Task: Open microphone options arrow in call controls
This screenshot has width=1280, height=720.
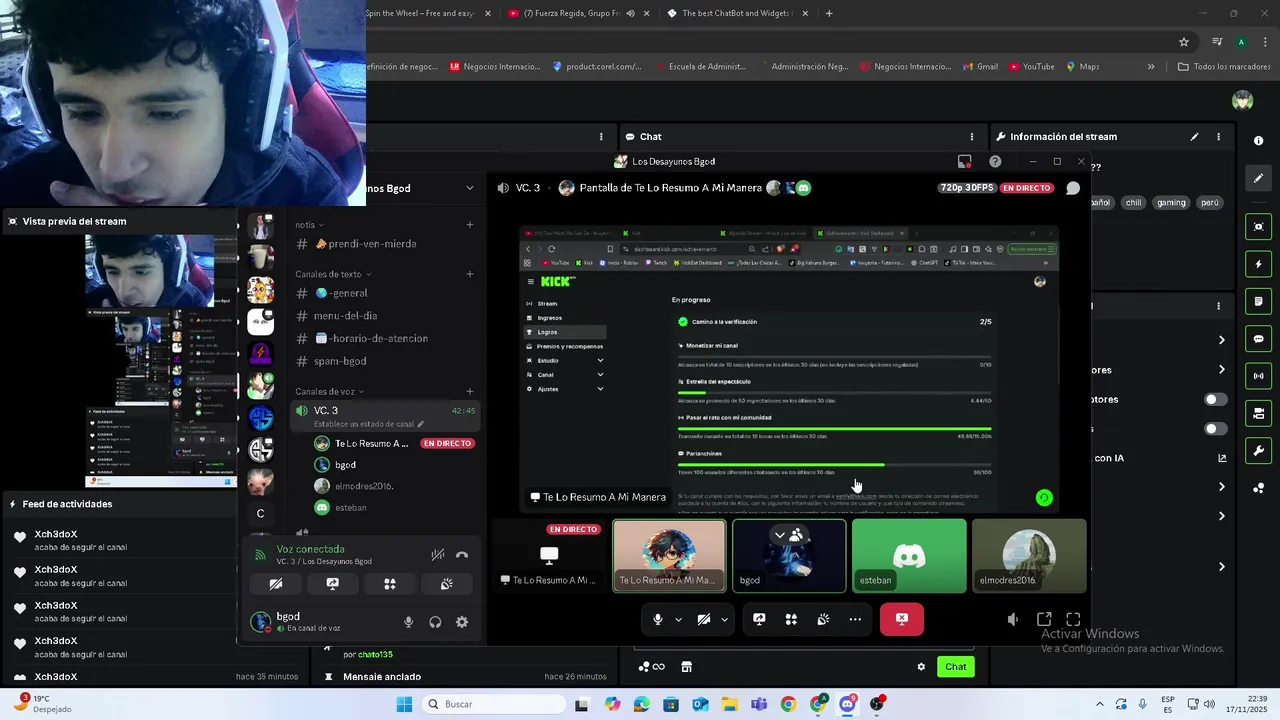Action: 678,620
